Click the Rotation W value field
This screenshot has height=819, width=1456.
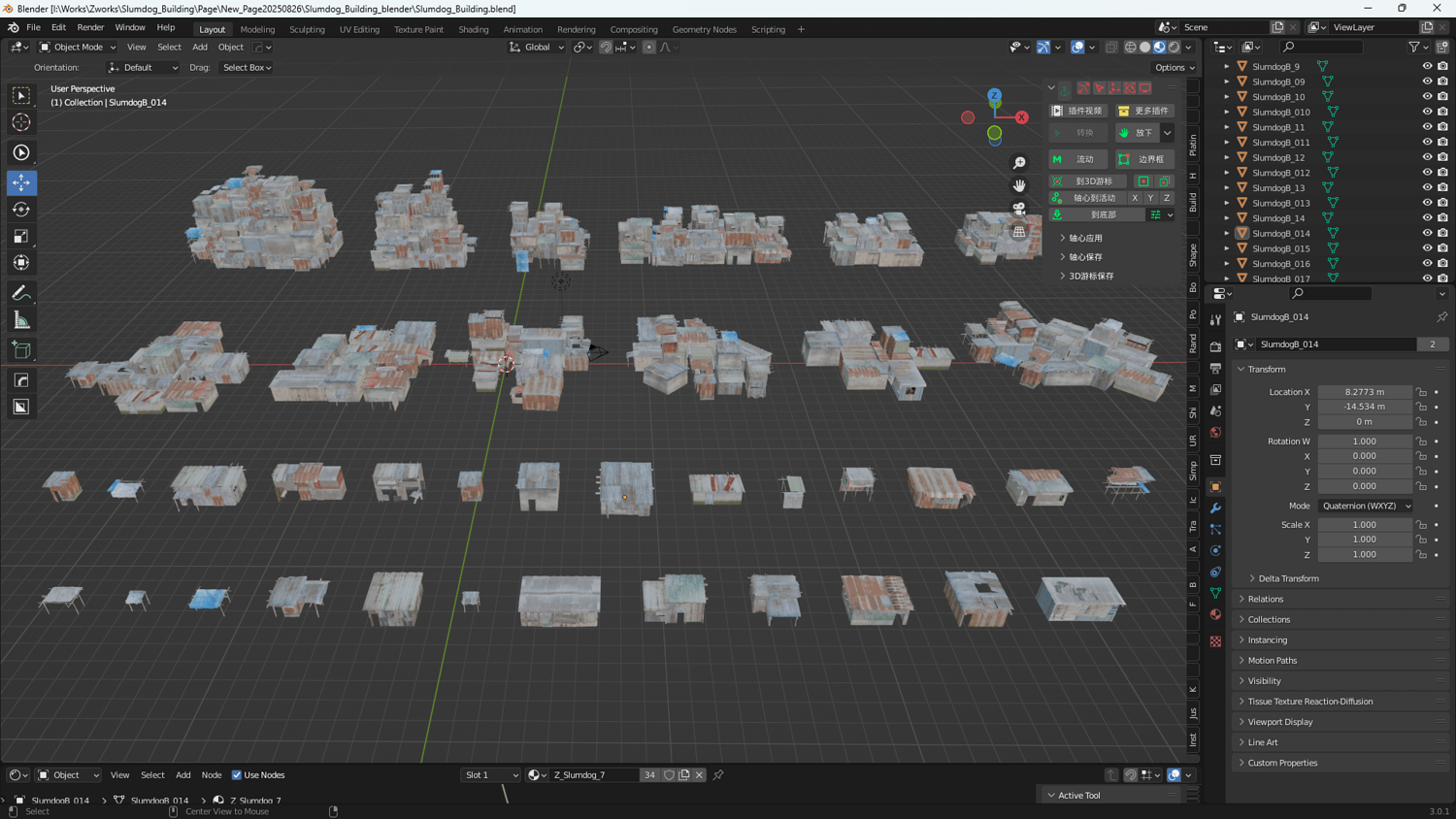coord(1365,442)
